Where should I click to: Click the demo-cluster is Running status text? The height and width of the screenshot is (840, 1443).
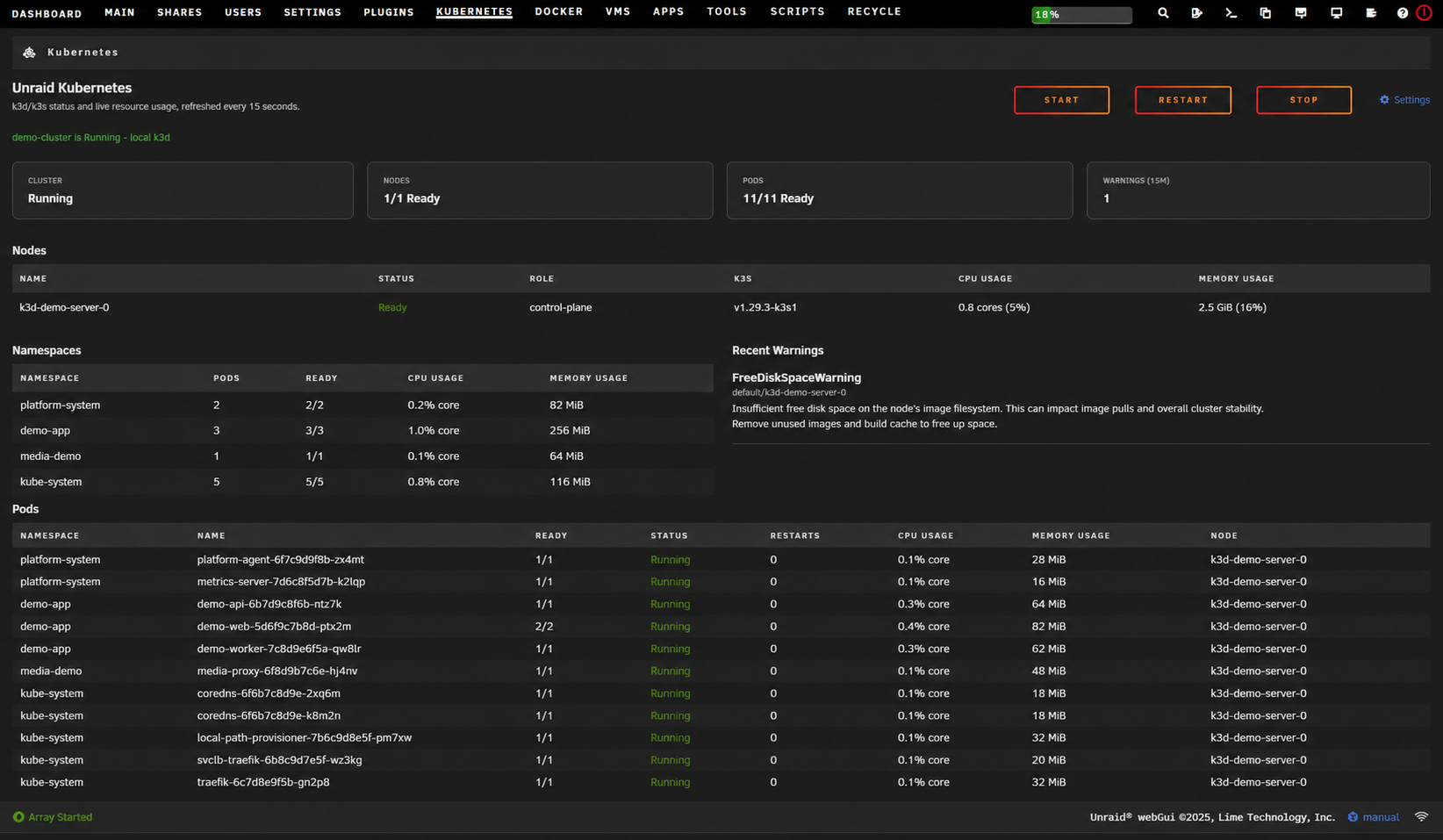pos(91,138)
